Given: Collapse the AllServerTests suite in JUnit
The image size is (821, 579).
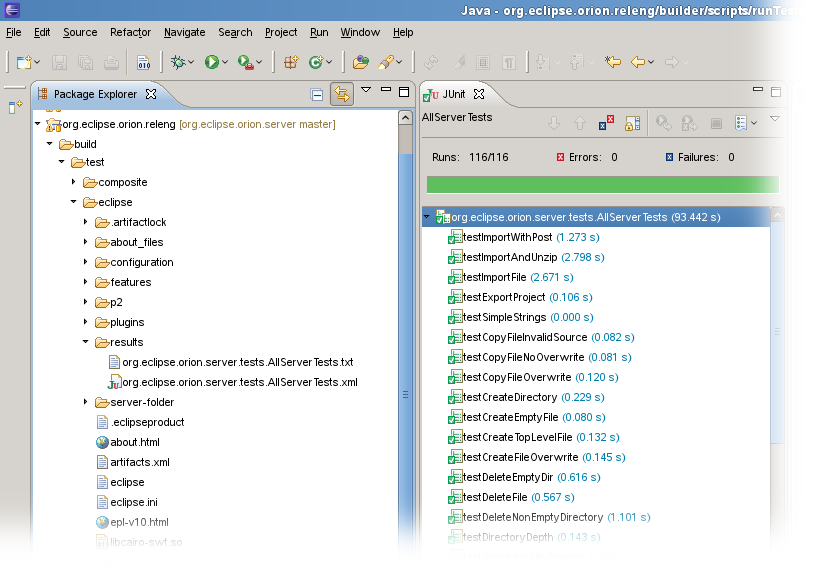Looking at the screenshot, I should [427, 217].
